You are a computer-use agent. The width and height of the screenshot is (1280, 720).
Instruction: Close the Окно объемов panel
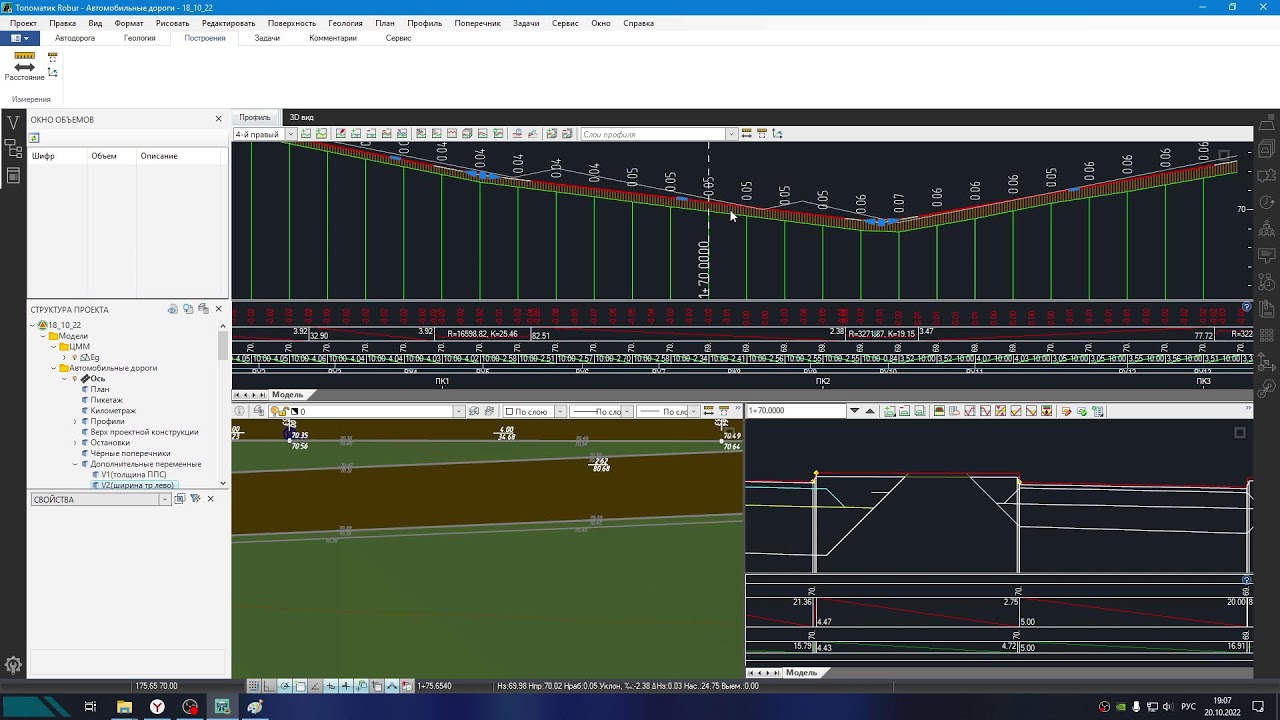coord(218,119)
